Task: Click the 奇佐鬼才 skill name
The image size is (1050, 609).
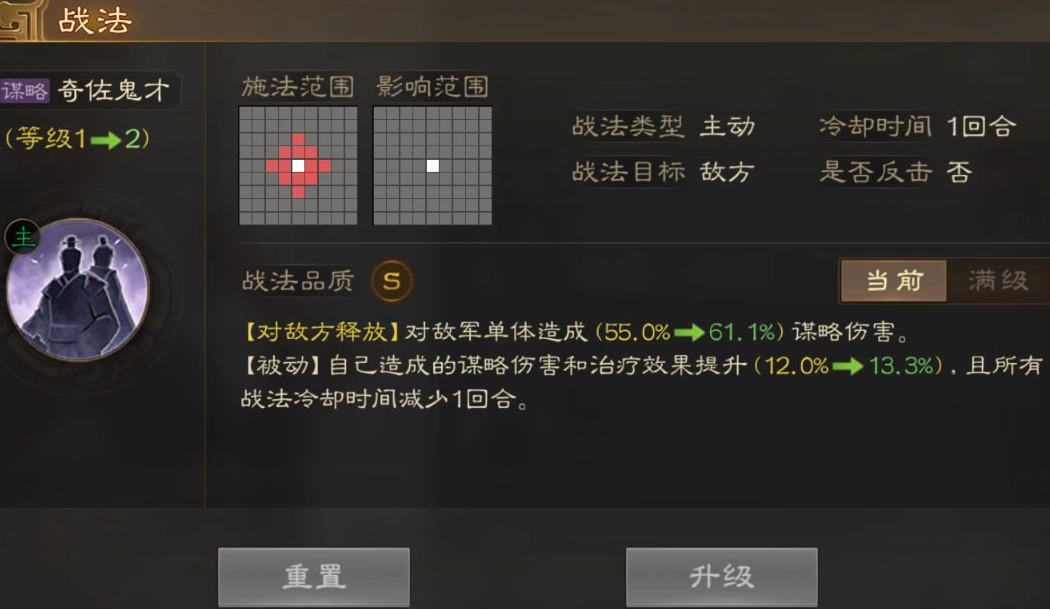Action: (113, 90)
